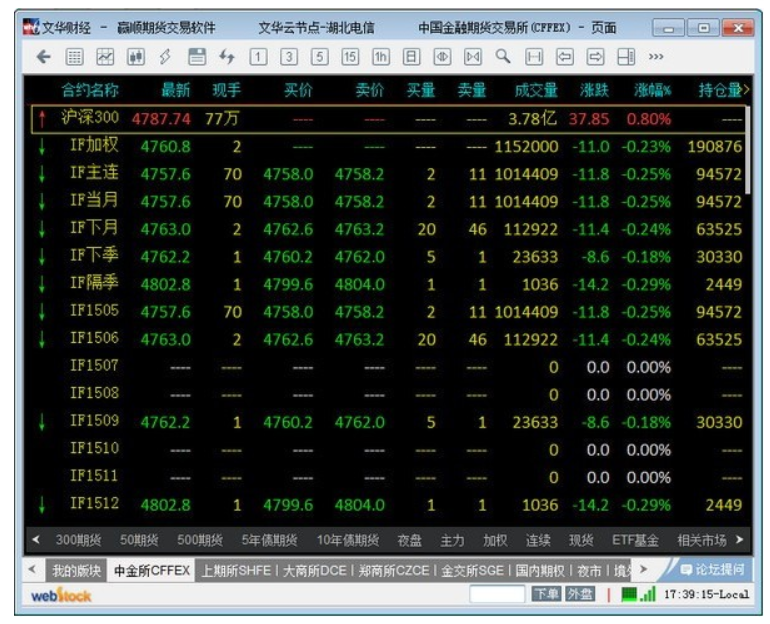
Task: Open 论坛提问 forum question link
Action: point(713,570)
